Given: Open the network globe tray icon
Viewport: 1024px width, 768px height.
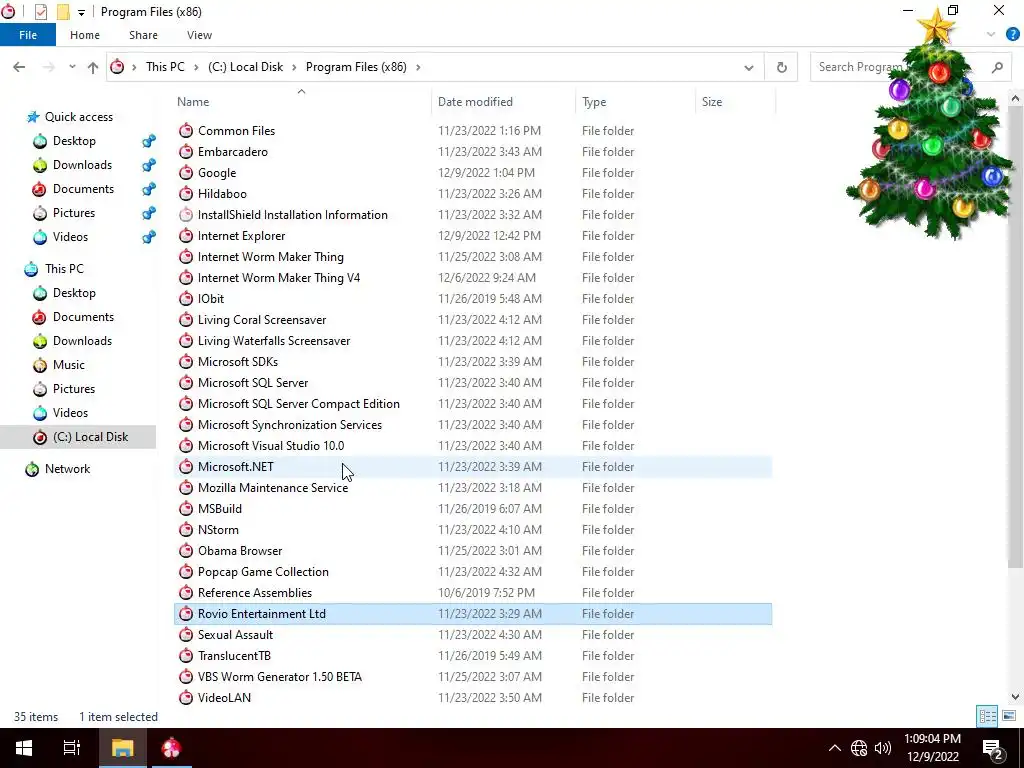Looking at the screenshot, I should (859, 748).
